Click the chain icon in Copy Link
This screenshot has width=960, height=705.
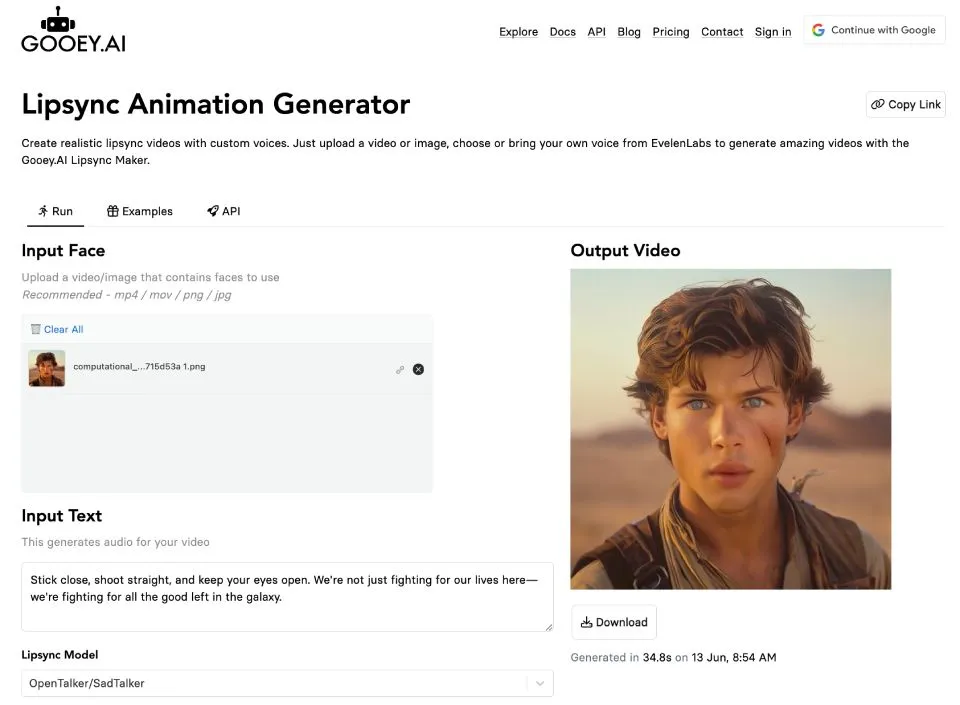878,104
